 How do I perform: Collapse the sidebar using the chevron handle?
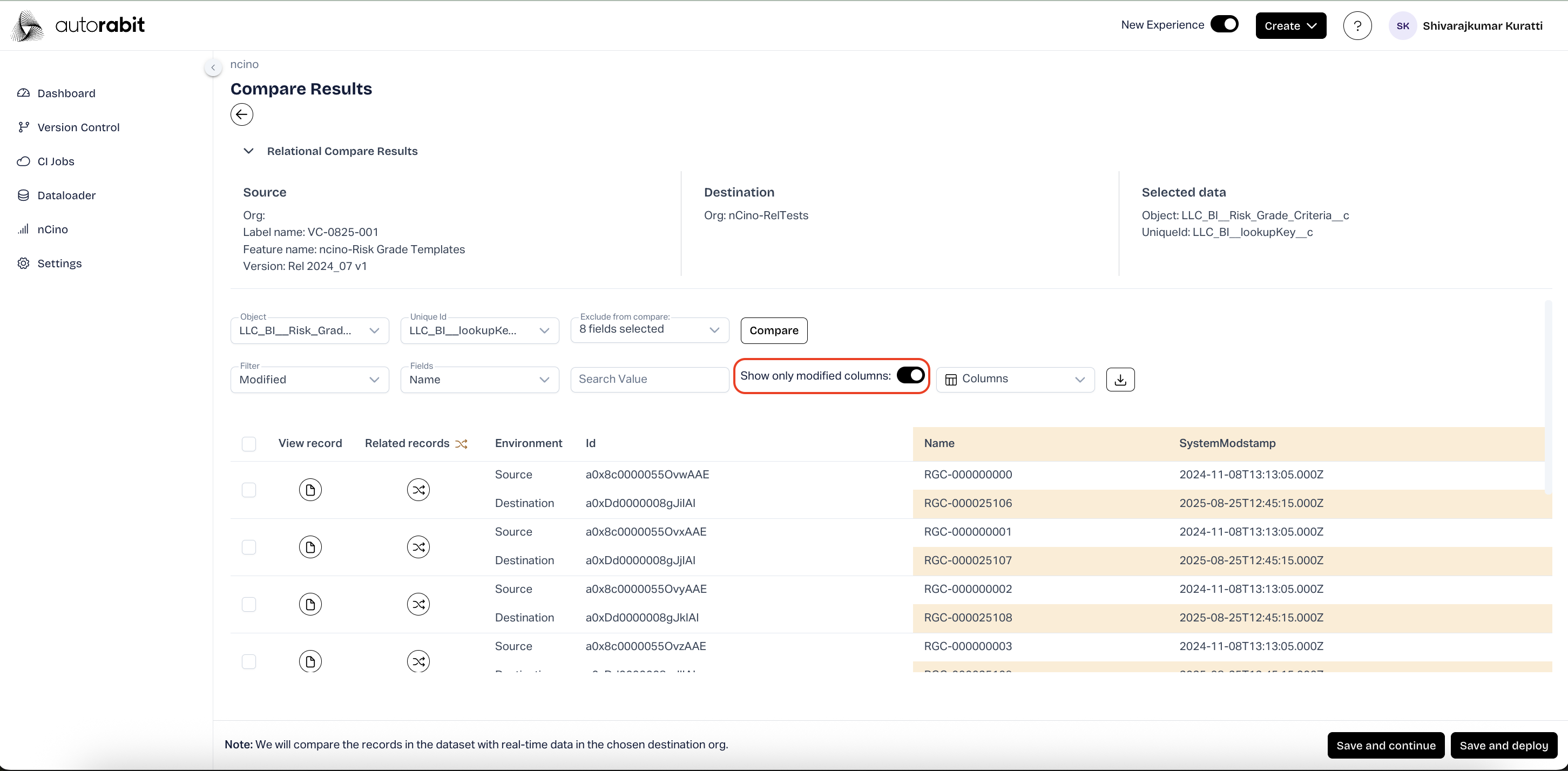(213, 67)
